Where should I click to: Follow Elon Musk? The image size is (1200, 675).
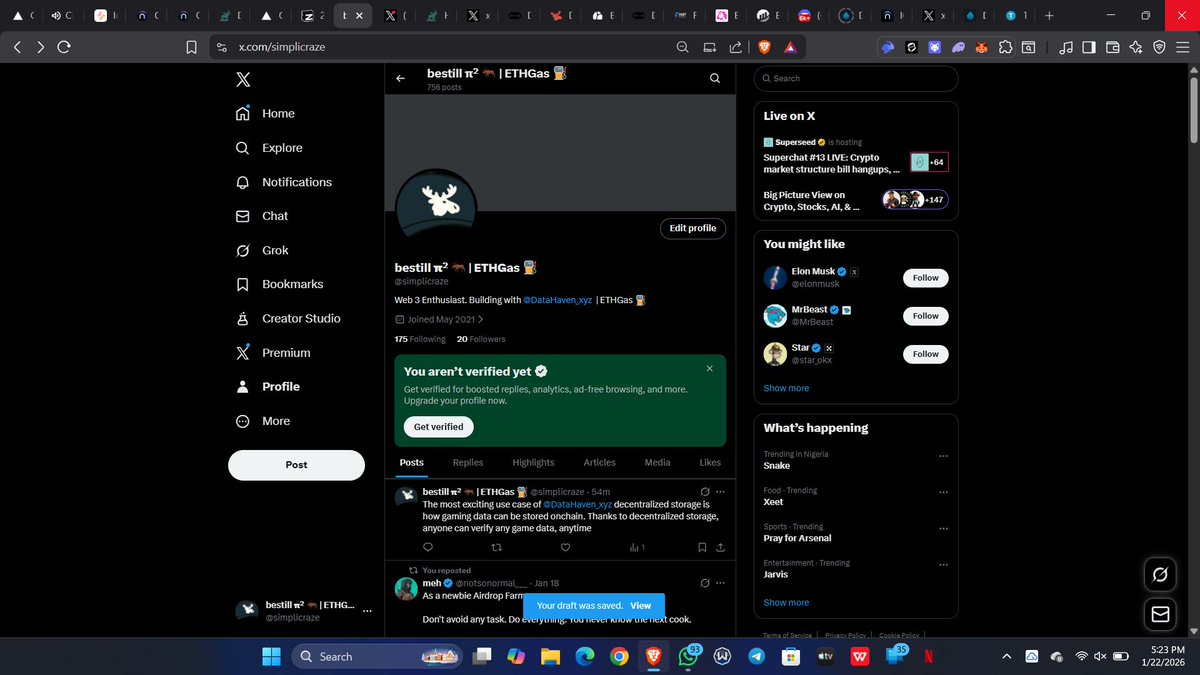[925, 278]
